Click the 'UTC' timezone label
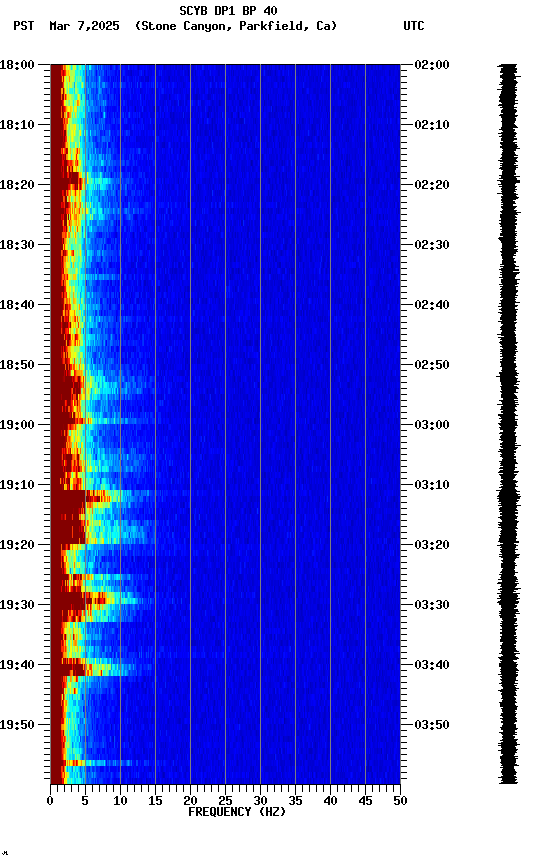Viewport: 552px width, 864px height. 414,26
